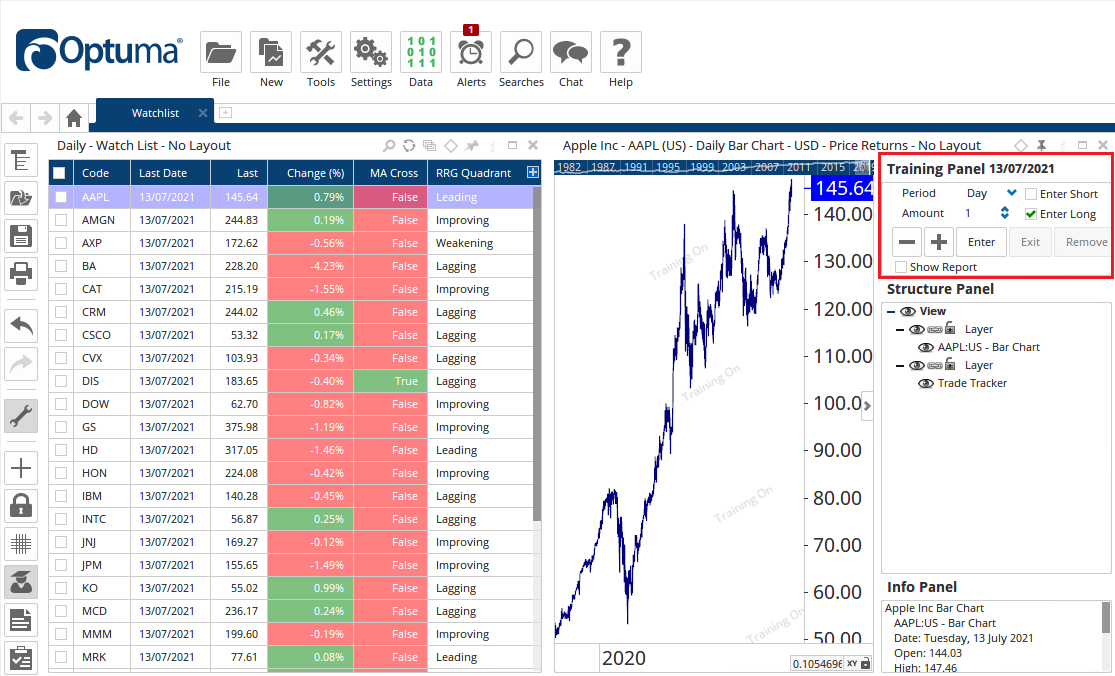Screen dimensions: 1115x676
Task: Open Alerts alarm clock icon
Action: 471,52
